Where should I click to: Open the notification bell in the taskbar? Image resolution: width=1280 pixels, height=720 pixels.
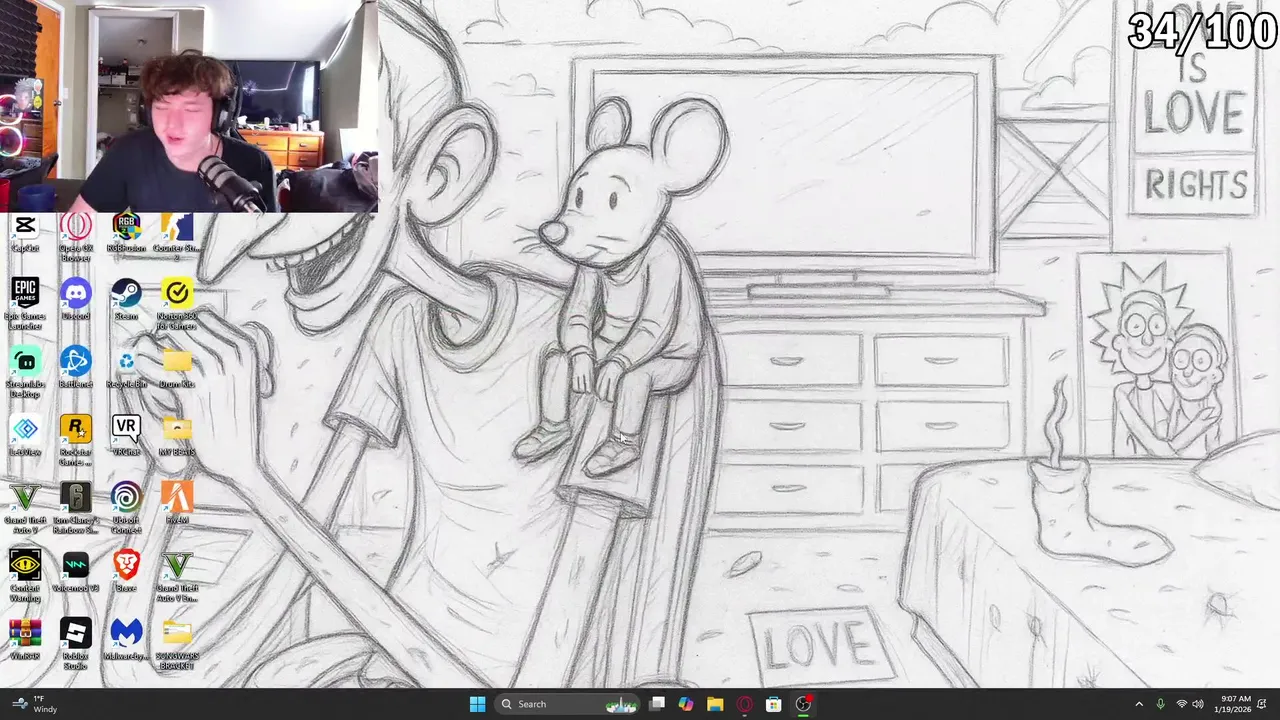(1263, 704)
